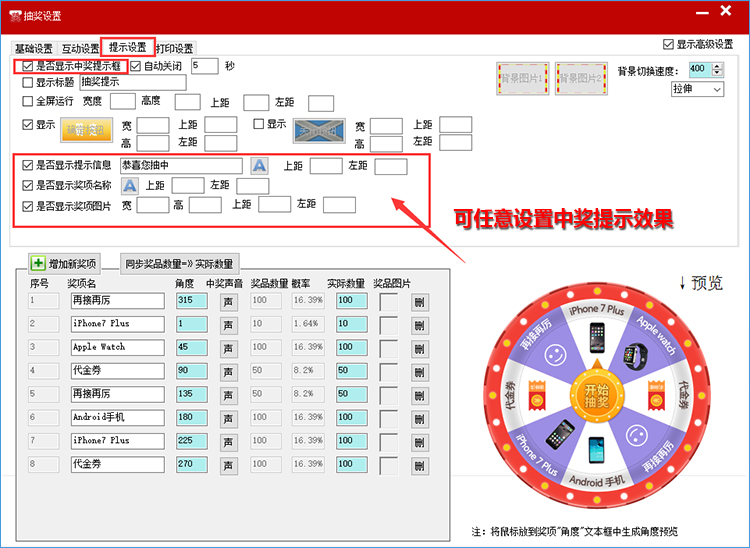Image resolution: width=750 pixels, height=548 pixels.
Task: Click the 砸金蛋 button image preview
Action: pos(87,130)
